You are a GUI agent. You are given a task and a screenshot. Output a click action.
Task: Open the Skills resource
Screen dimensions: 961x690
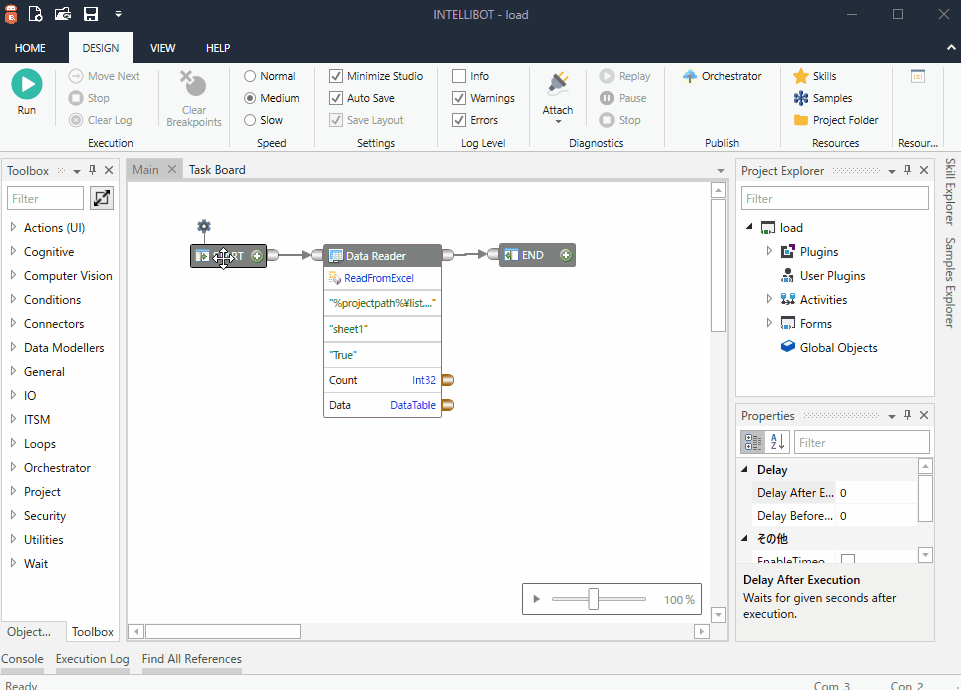(x=823, y=76)
